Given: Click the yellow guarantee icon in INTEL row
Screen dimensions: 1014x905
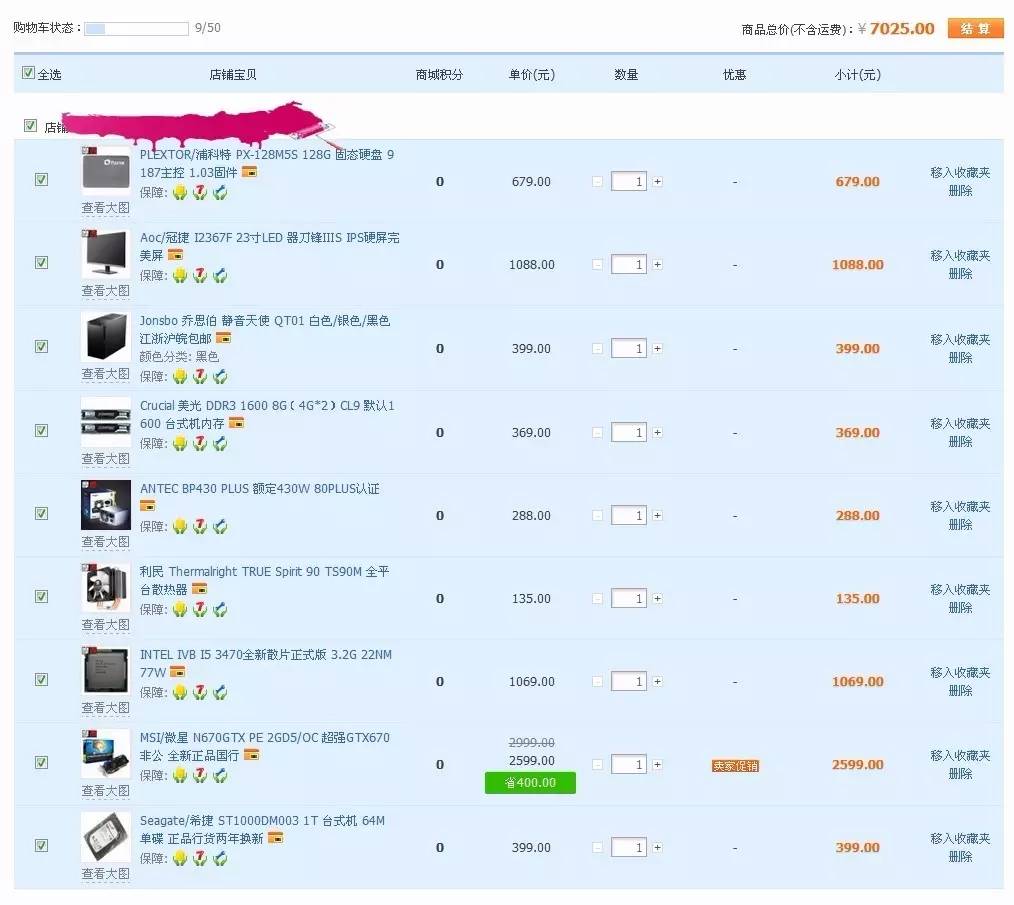Looking at the screenshot, I should coord(180,692).
